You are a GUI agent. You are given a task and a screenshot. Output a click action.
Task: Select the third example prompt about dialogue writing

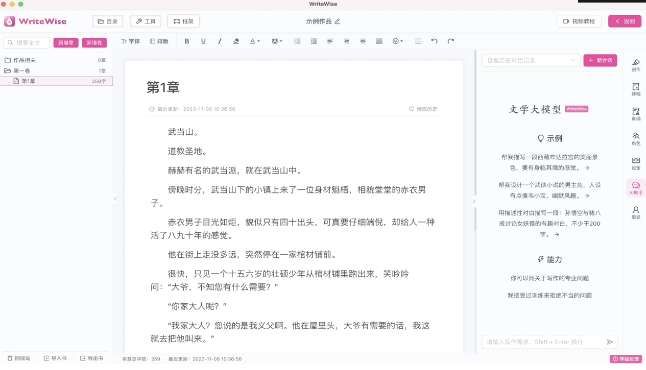[549, 223]
